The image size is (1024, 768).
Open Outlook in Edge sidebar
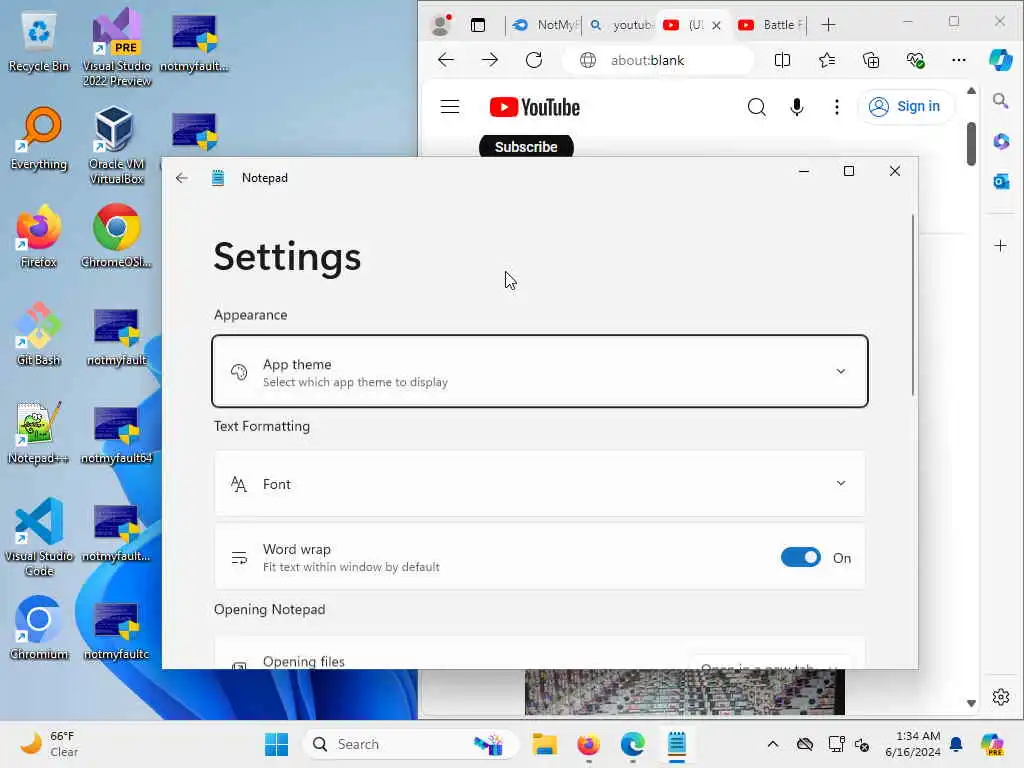click(x=1000, y=181)
